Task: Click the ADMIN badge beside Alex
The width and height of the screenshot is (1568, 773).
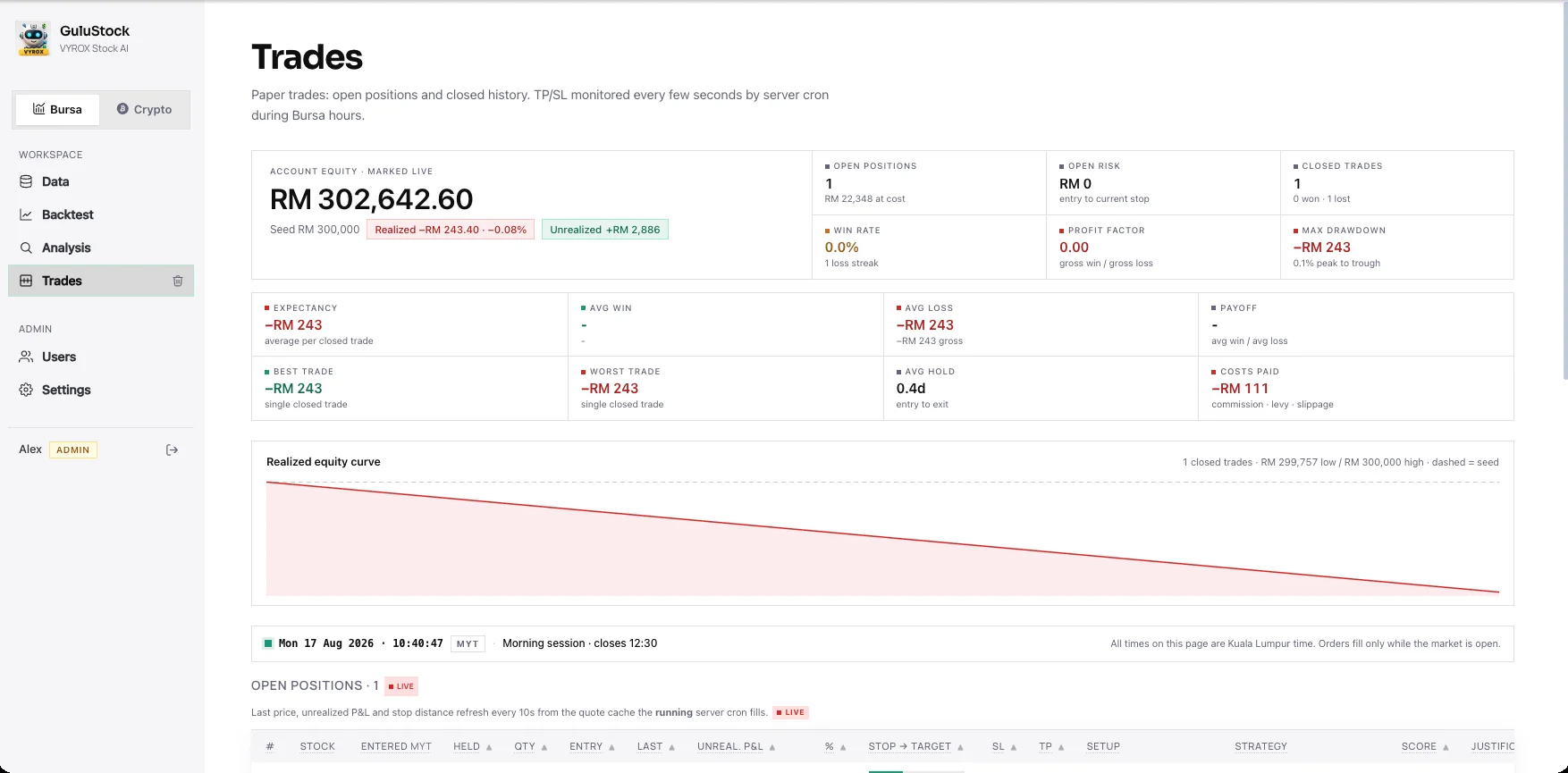Action: pyautogui.click(x=73, y=450)
